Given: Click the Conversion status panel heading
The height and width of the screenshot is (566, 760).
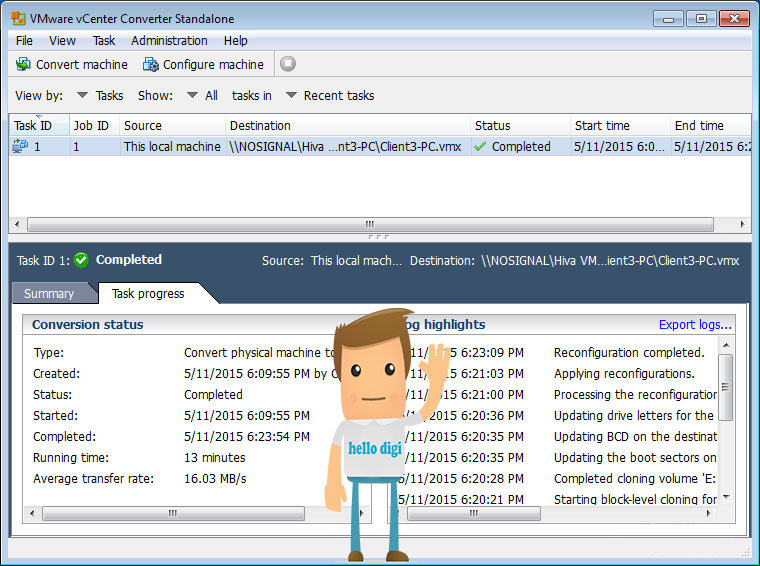Looking at the screenshot, I should pyautogui.click(x=88, y=324).
